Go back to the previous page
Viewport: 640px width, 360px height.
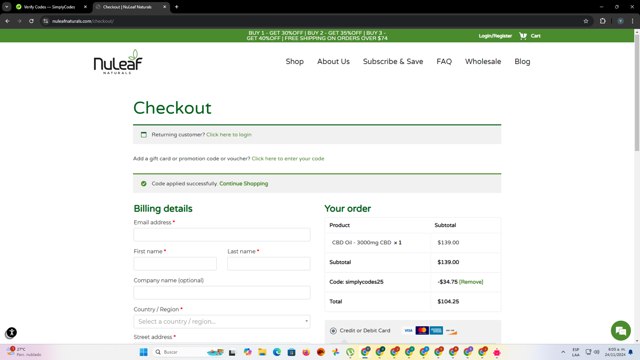coord(7,21)
